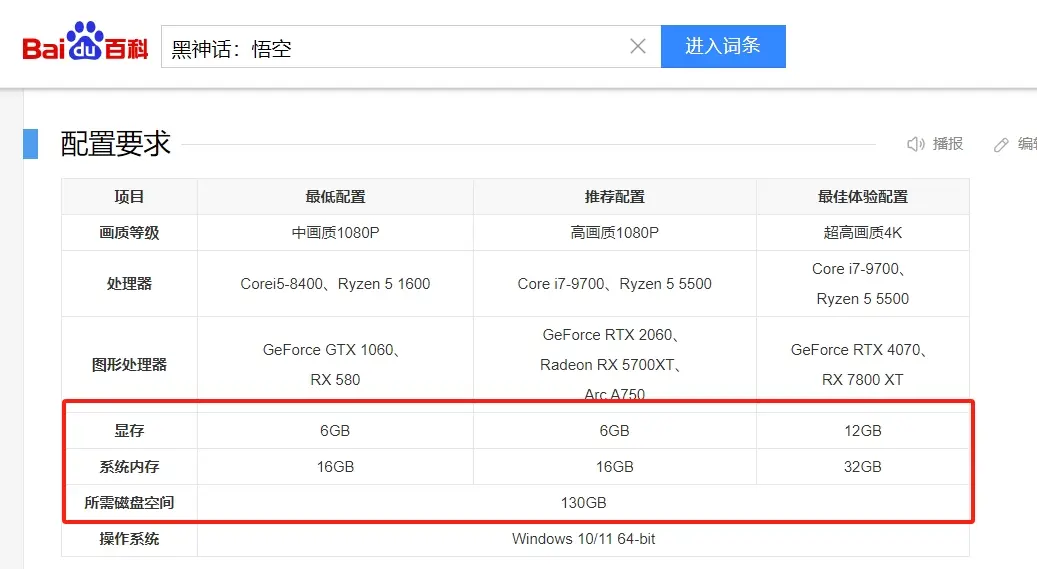Select the 配置要求 section heading
Viewport: 1037px width, 569px height.
click(116, 144)
